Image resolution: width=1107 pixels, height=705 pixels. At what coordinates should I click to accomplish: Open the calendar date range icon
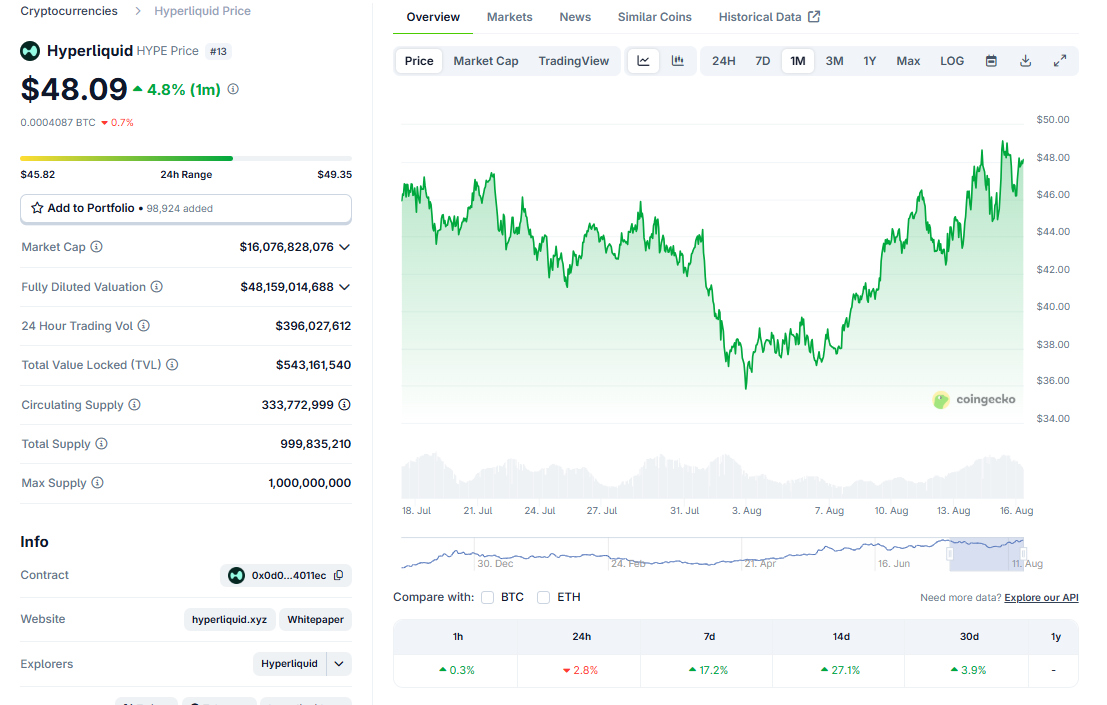(x=991, y=61)
